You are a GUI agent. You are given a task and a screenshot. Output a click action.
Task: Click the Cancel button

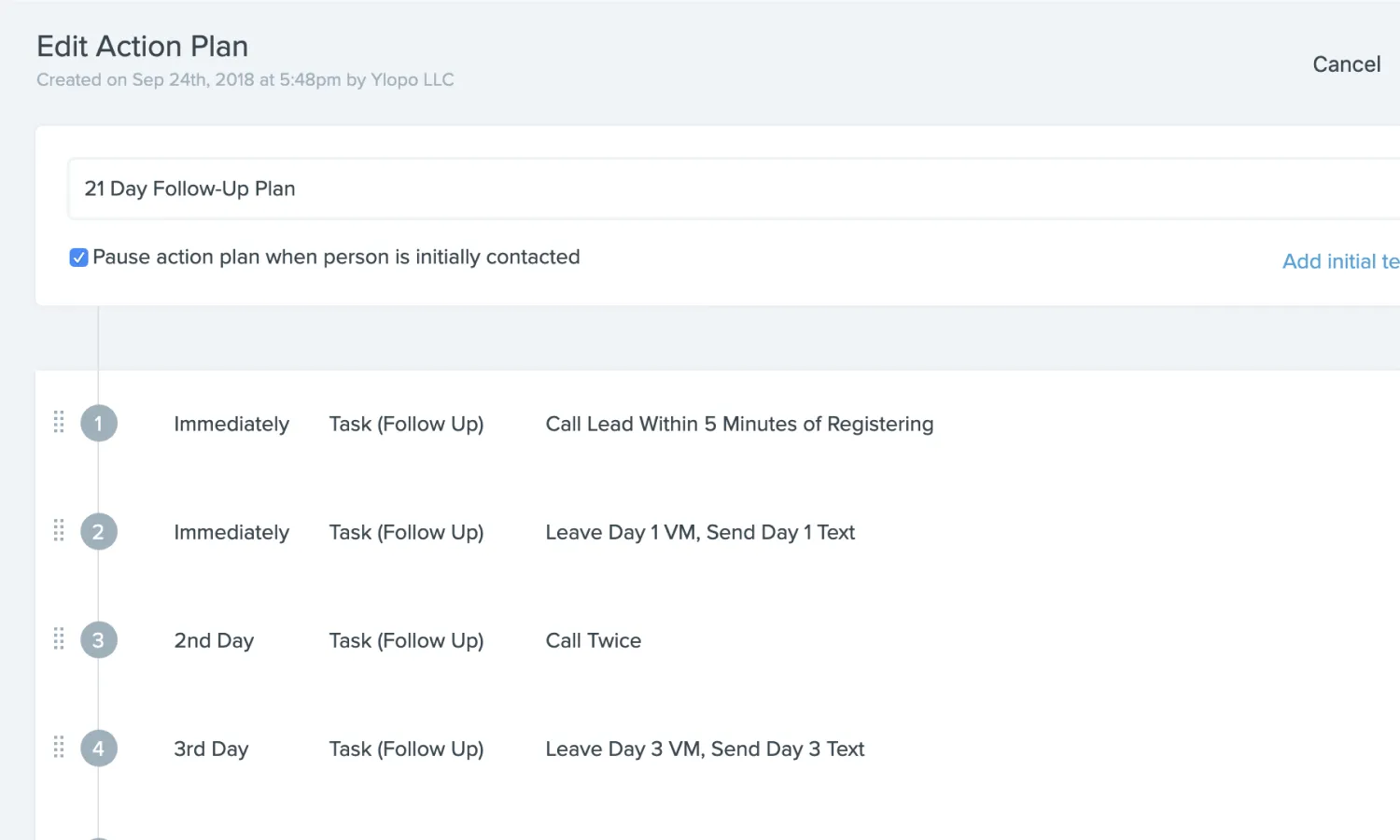1346,63
